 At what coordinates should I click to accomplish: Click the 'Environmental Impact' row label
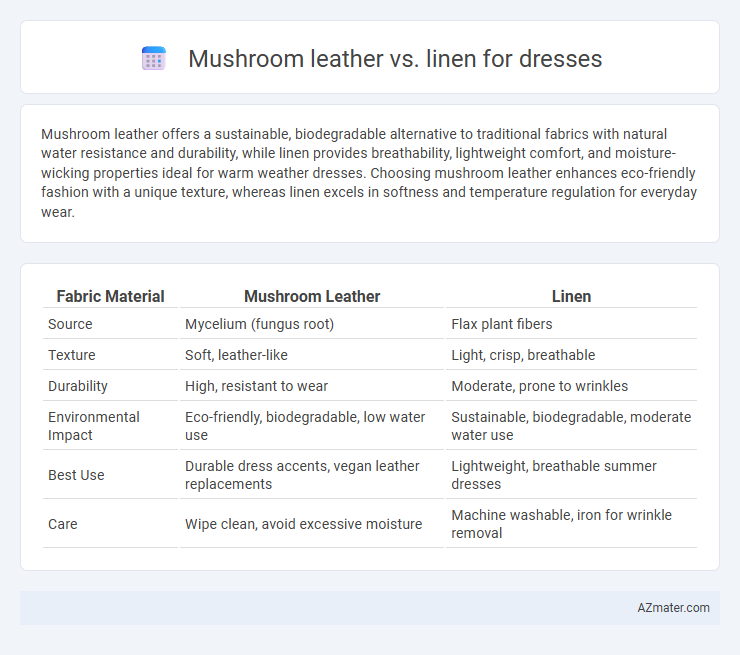tap(93, 426)
